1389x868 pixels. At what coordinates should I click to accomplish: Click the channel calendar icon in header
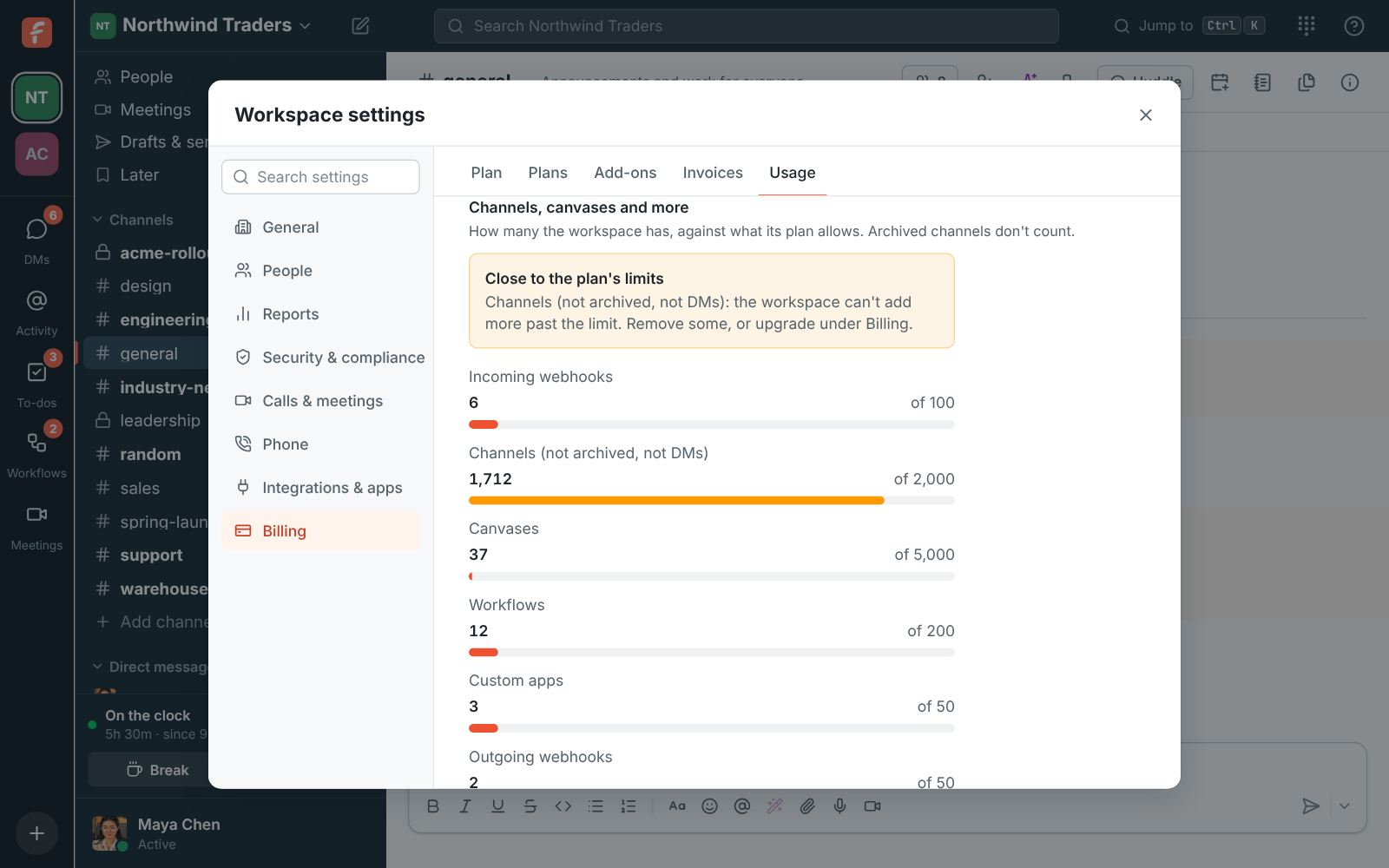[1220, 82]
